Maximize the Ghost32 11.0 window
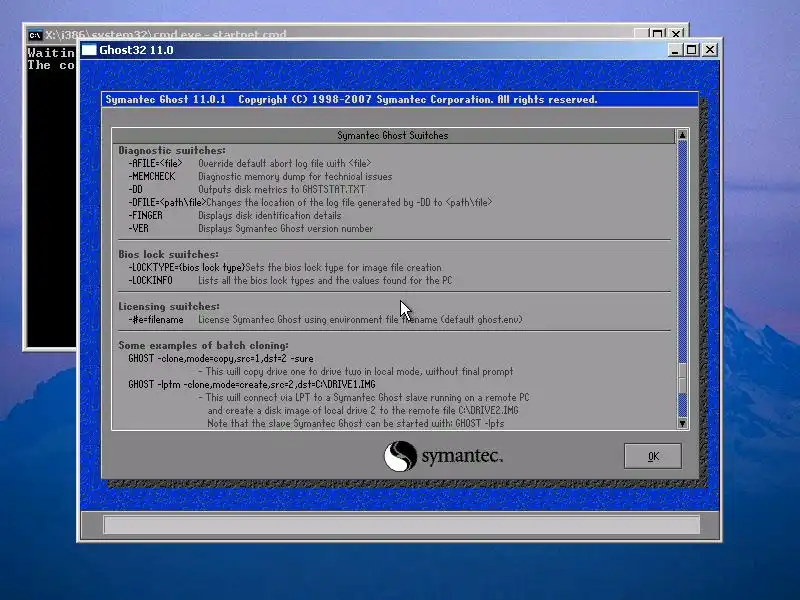The image size is (800, 600). coord(691,50)
